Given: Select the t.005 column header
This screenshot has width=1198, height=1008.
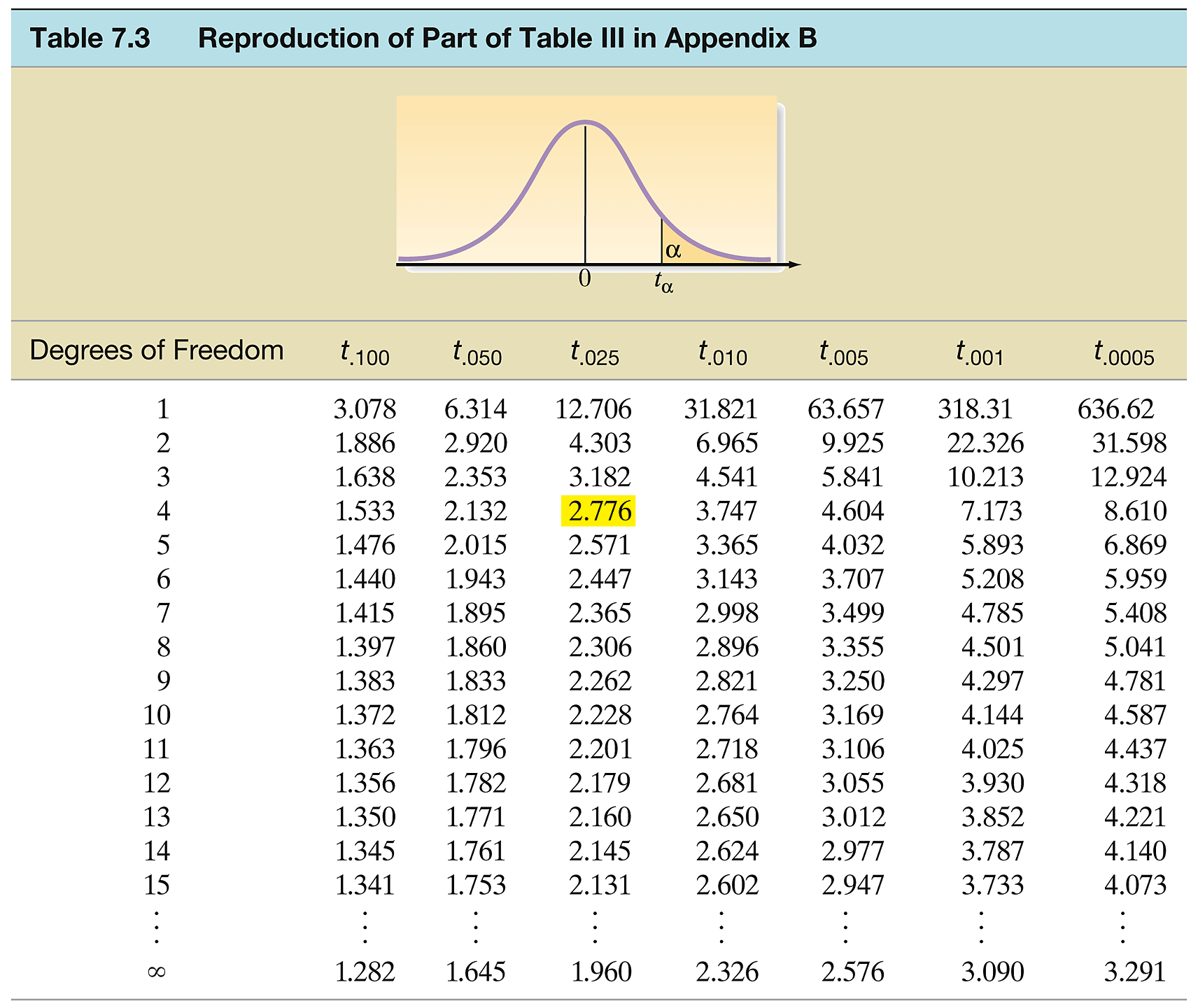Looking at the screenshot, I should coord(843,352).
